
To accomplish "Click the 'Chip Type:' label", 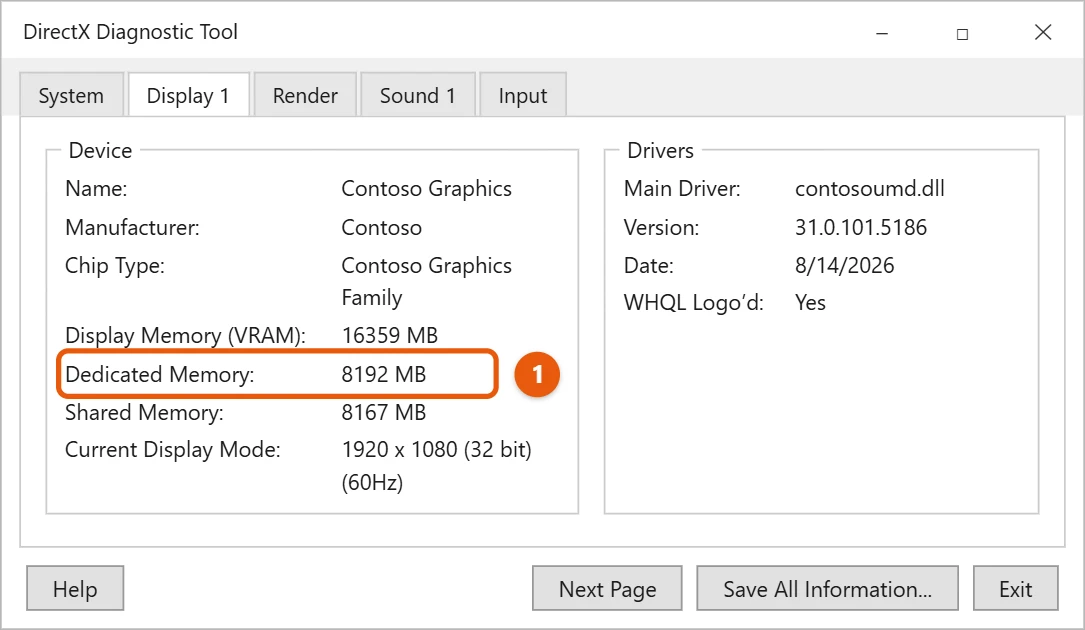I will [x=115, y=266].
